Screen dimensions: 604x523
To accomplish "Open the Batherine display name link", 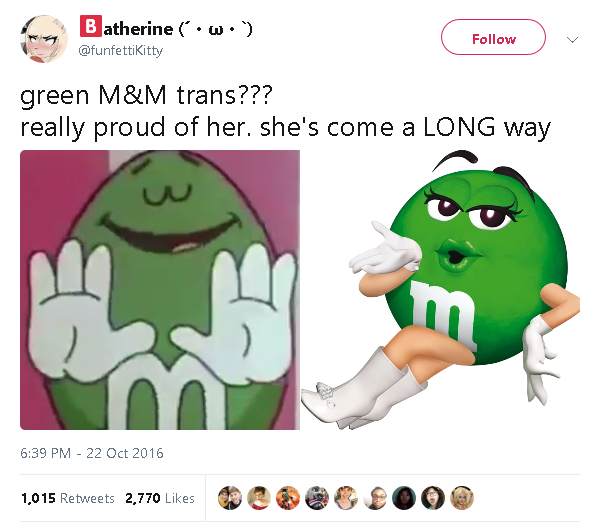I will coord(166,28).
